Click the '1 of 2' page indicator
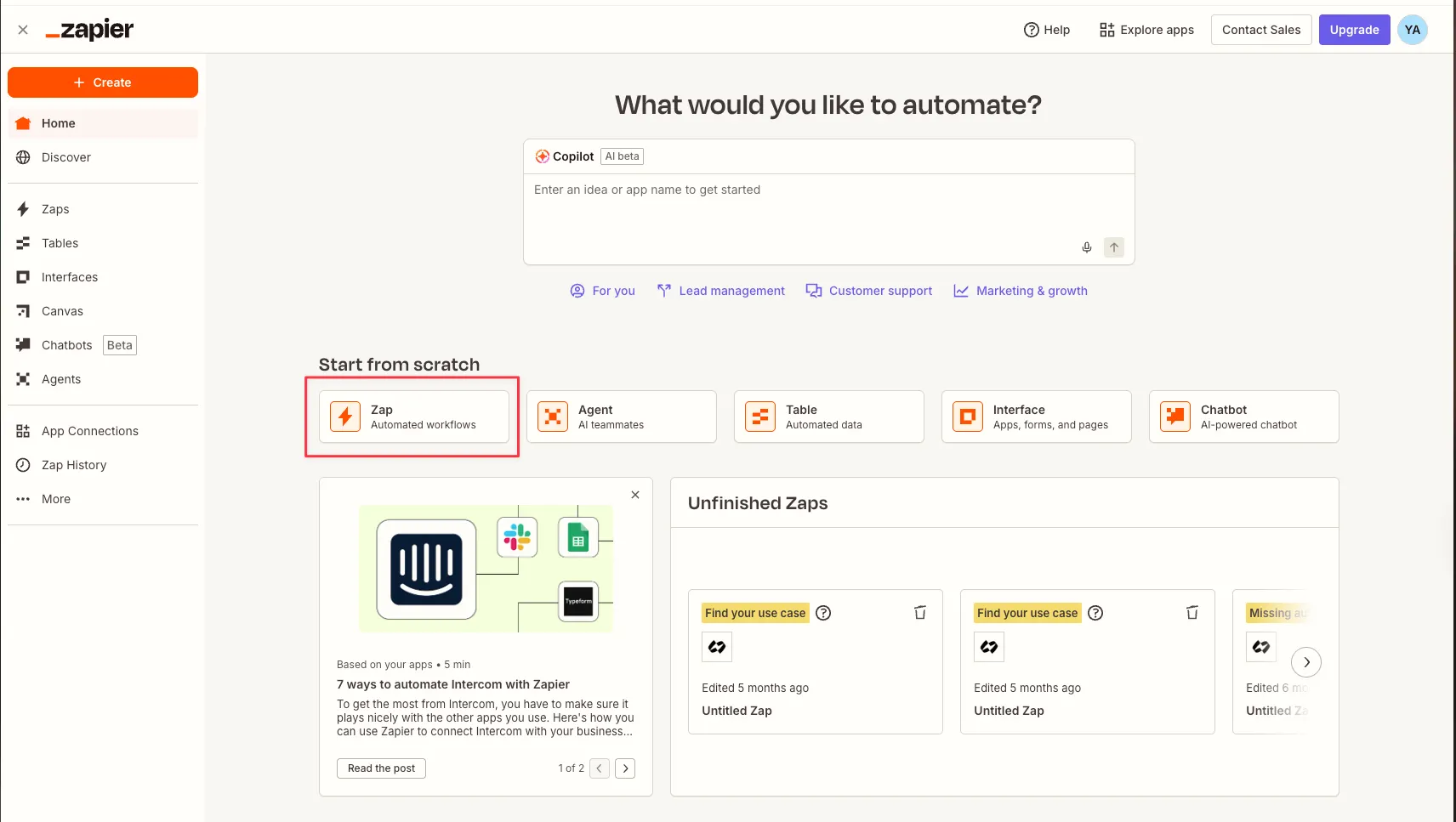 (x=571, y=768)
